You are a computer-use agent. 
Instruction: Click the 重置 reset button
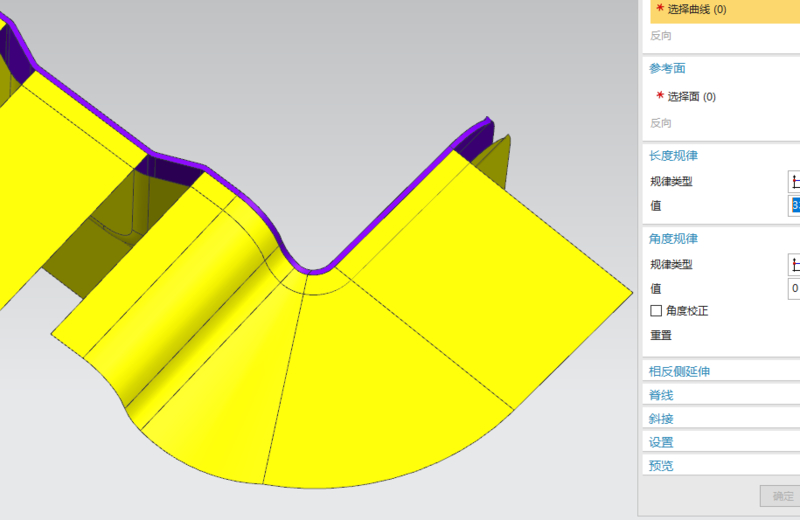click(661, 335)
